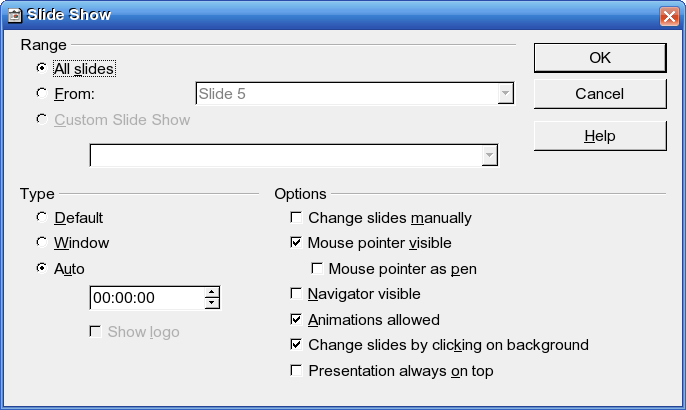The width and height of the screenshot is (686, 410).
Task: Select the From range radio button
Action: click(42, 93)
